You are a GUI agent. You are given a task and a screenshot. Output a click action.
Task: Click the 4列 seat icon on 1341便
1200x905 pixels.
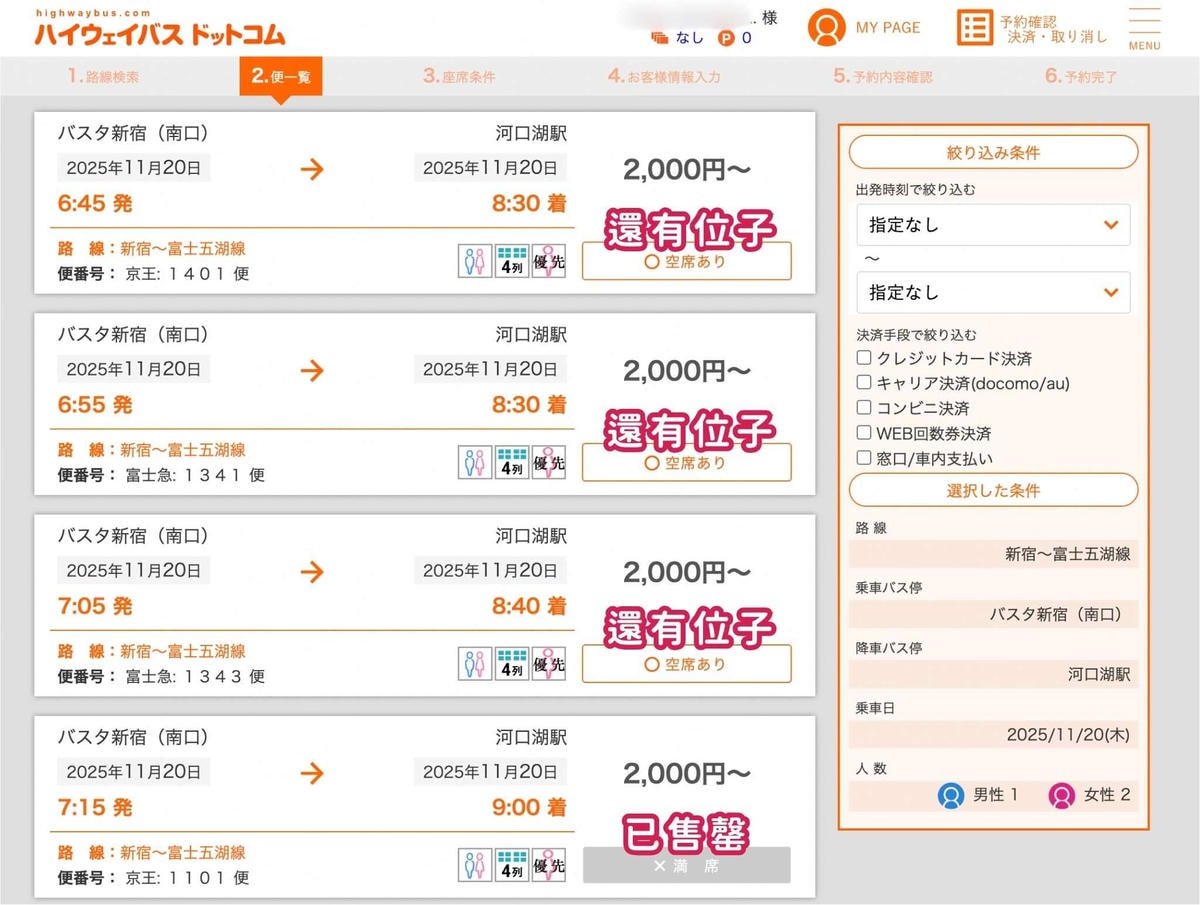click(x=512, y=462)
